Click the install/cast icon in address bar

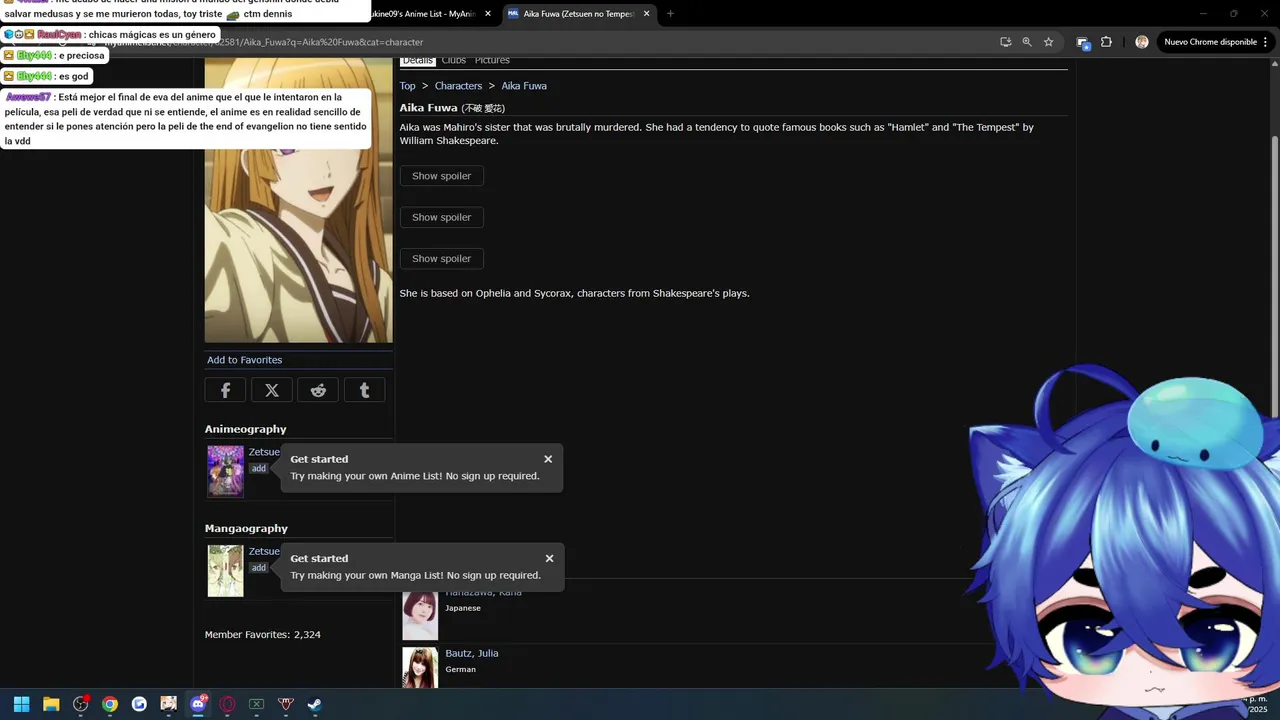[1005, 42]
